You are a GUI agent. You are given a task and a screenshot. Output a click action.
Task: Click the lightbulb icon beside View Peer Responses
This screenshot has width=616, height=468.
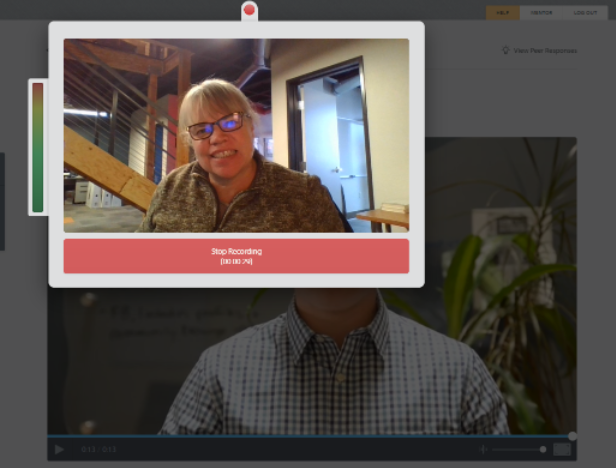tap(506, 50)
